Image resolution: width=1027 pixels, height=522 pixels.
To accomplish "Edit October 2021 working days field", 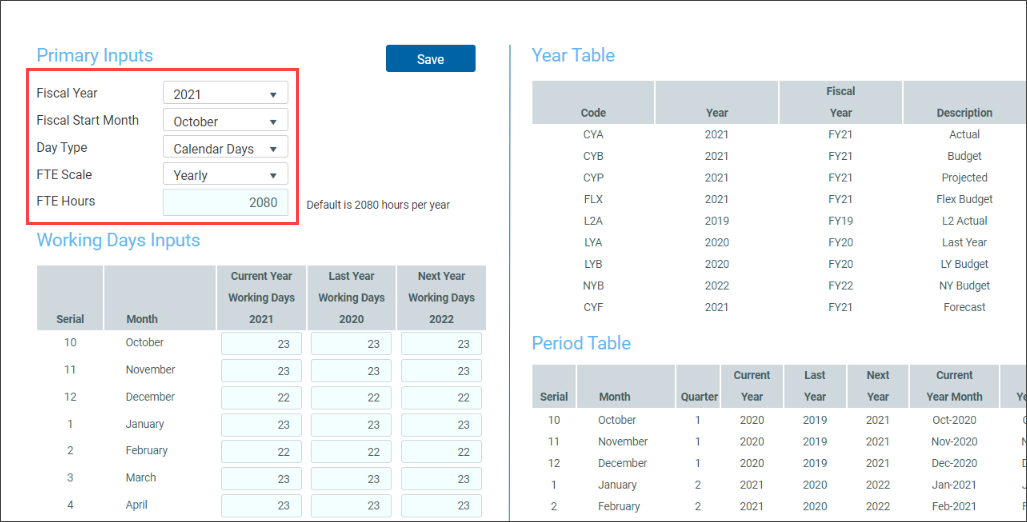I will point(261,344).
